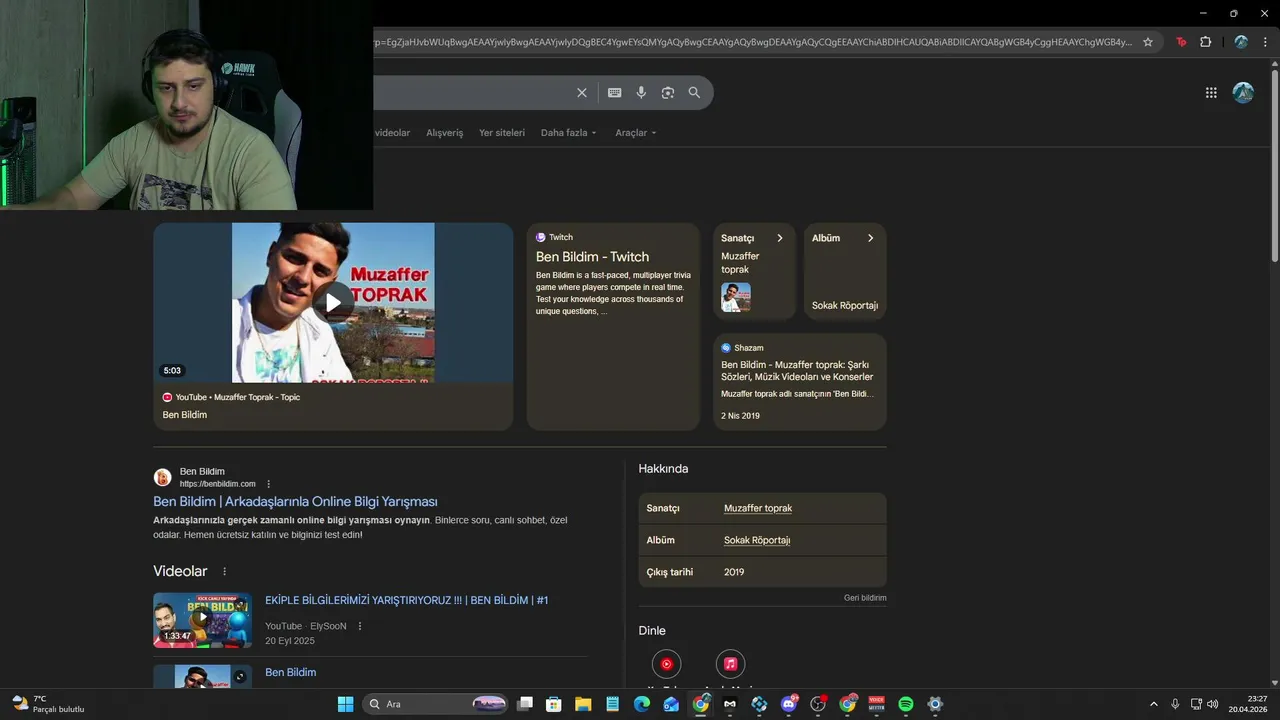Open Discord from the taskbar
1280x720 pixels.
pyautogui.click(x=789, y=704)
